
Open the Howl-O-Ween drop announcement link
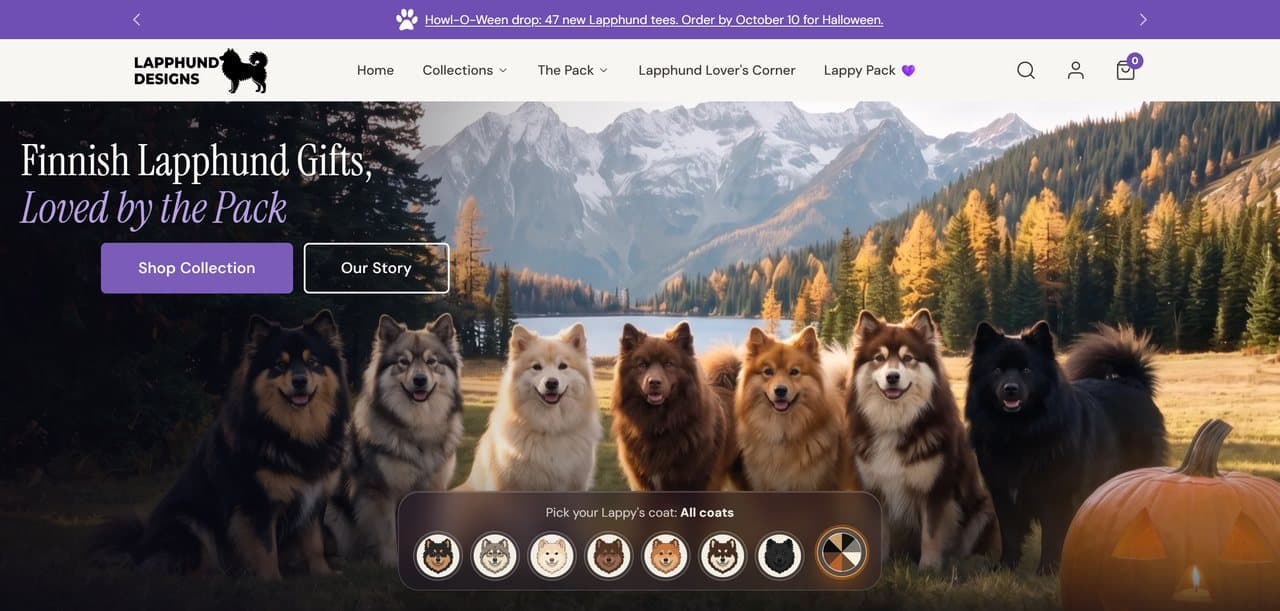click(x=654, y=19)
